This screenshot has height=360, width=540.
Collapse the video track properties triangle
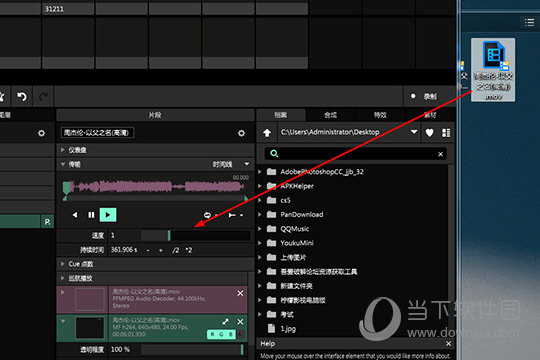62,321
